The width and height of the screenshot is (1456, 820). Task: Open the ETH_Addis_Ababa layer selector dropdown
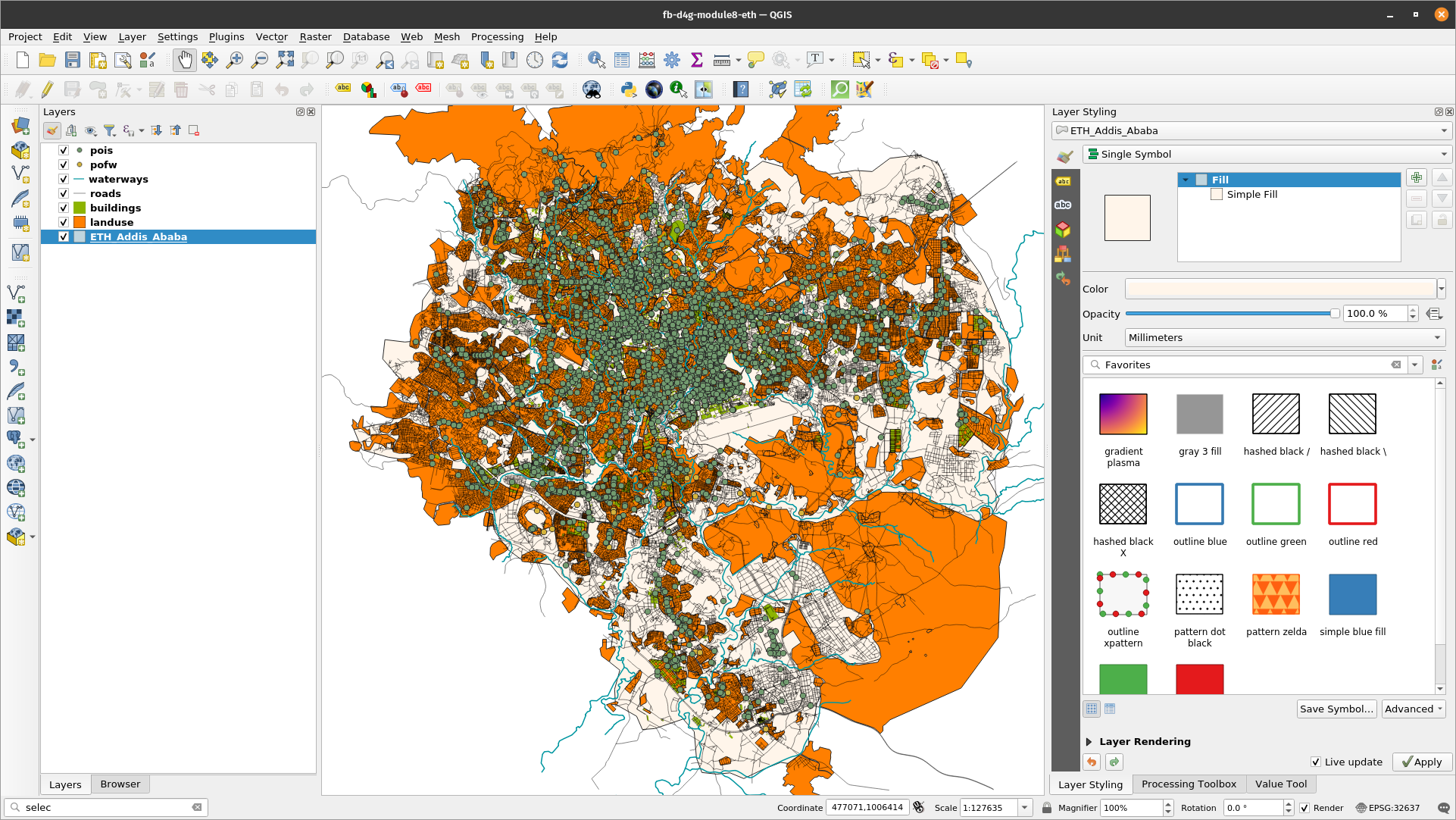(x=1251, y=131)
